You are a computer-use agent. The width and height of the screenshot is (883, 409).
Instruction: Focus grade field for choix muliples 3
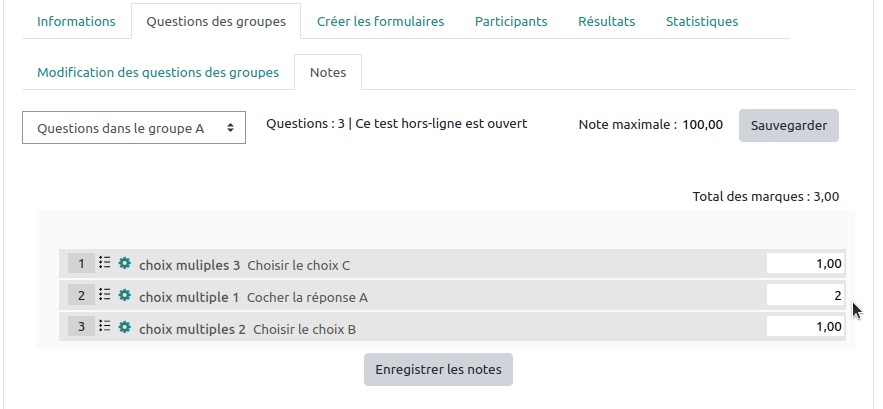point(805,264)
